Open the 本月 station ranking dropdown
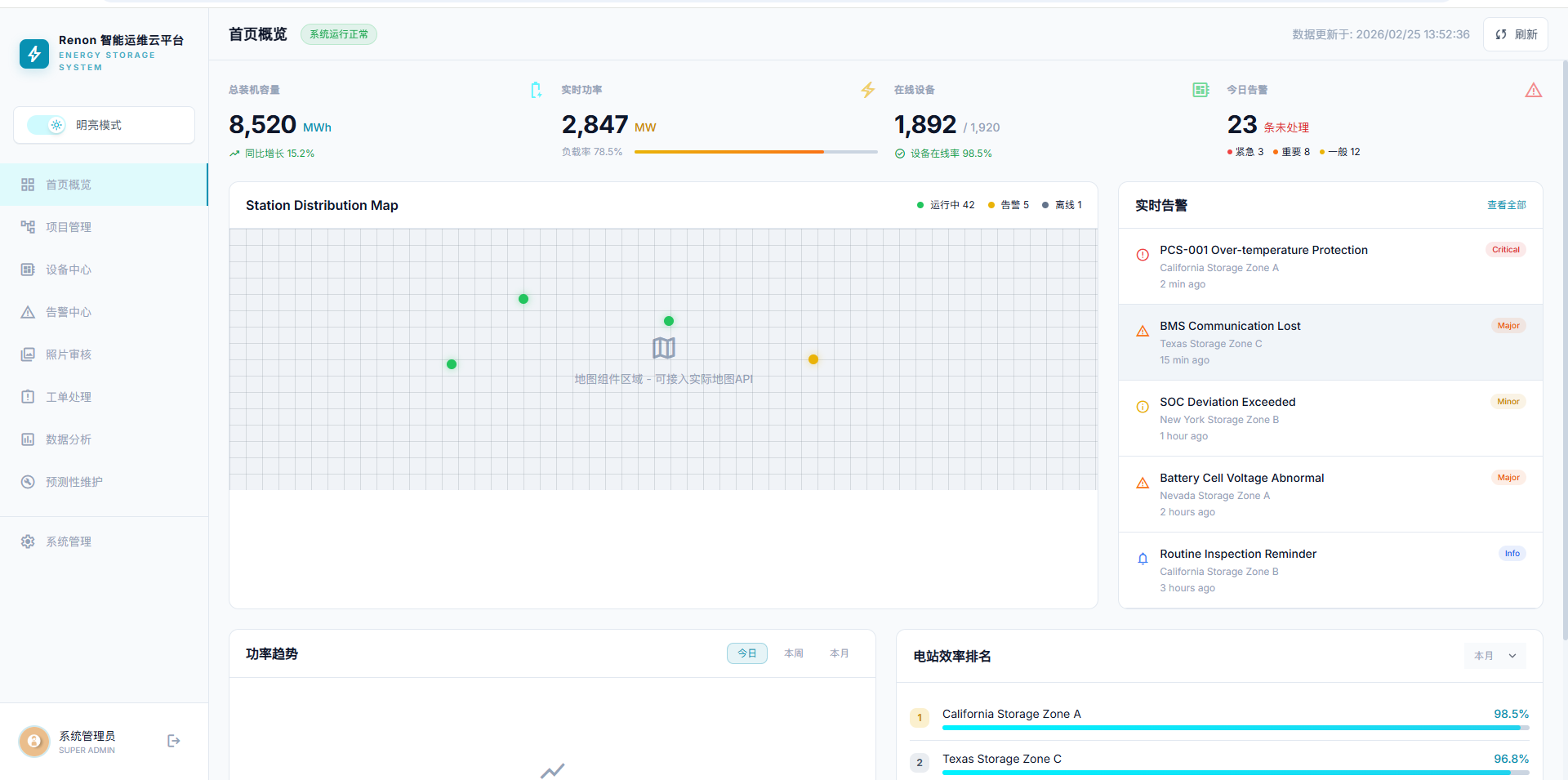 1494,656
